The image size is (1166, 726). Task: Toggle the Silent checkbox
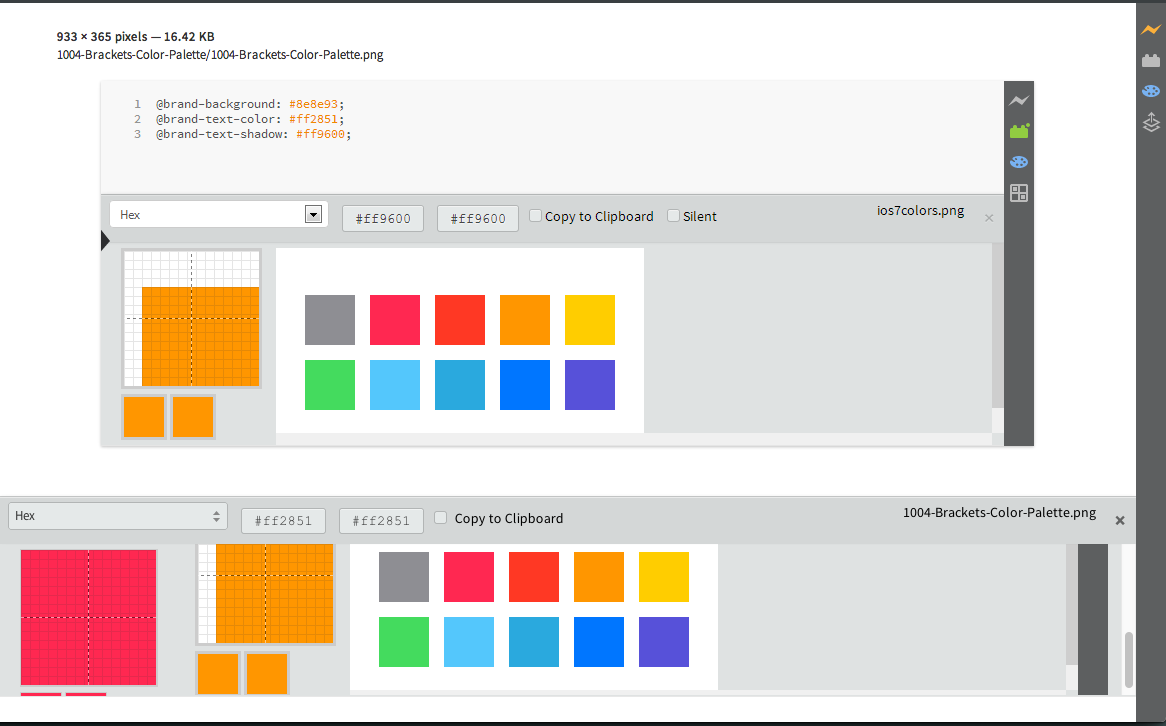[672, 214]
